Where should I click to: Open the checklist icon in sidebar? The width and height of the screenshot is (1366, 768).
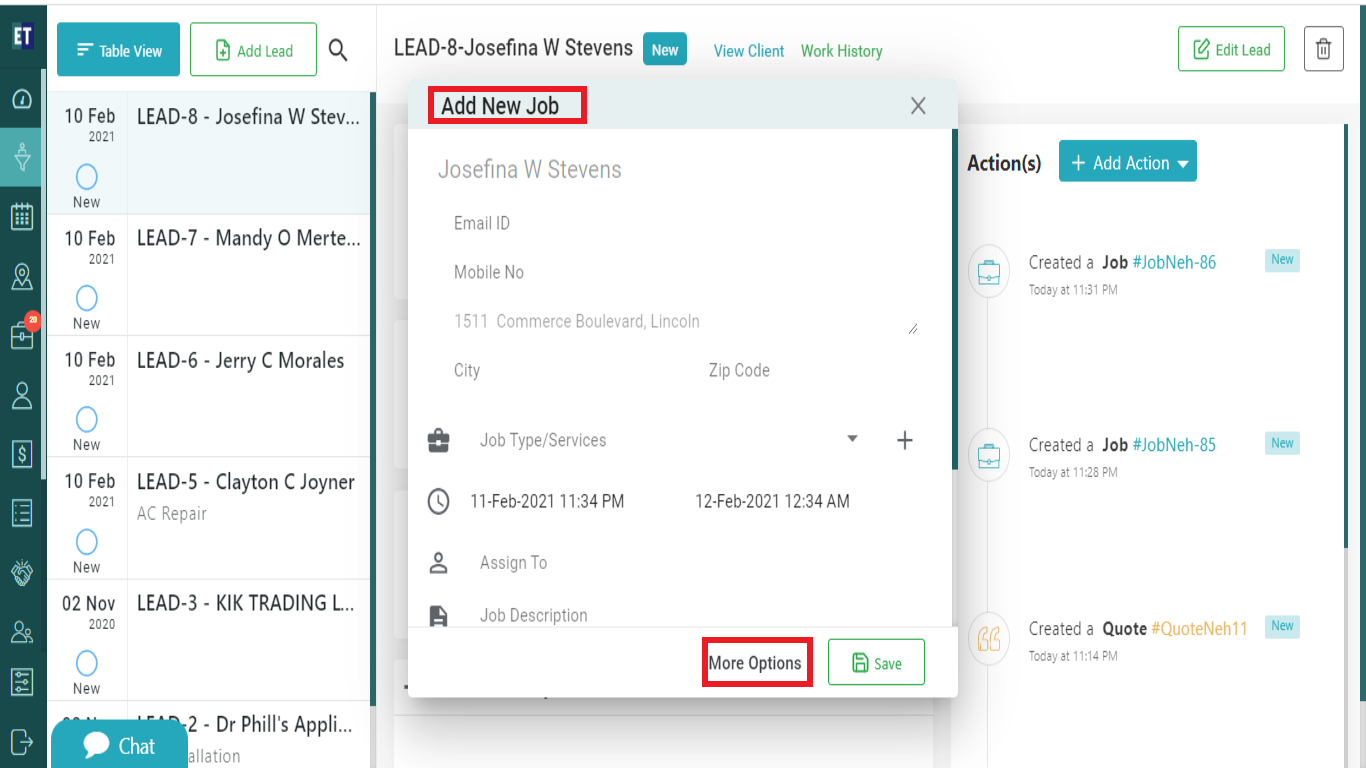coord(22,513)
